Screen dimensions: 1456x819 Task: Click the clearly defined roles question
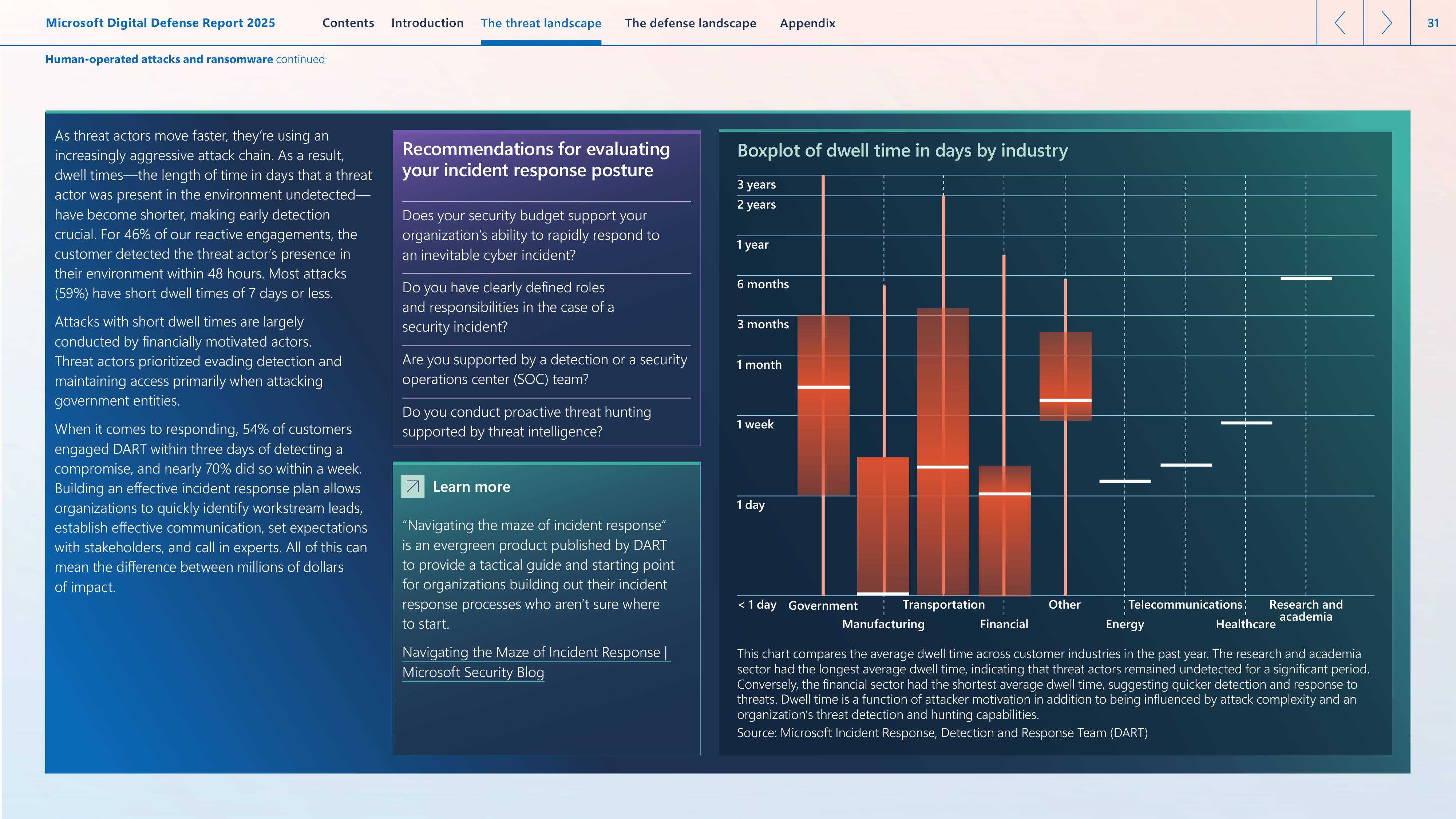[508, 307]
